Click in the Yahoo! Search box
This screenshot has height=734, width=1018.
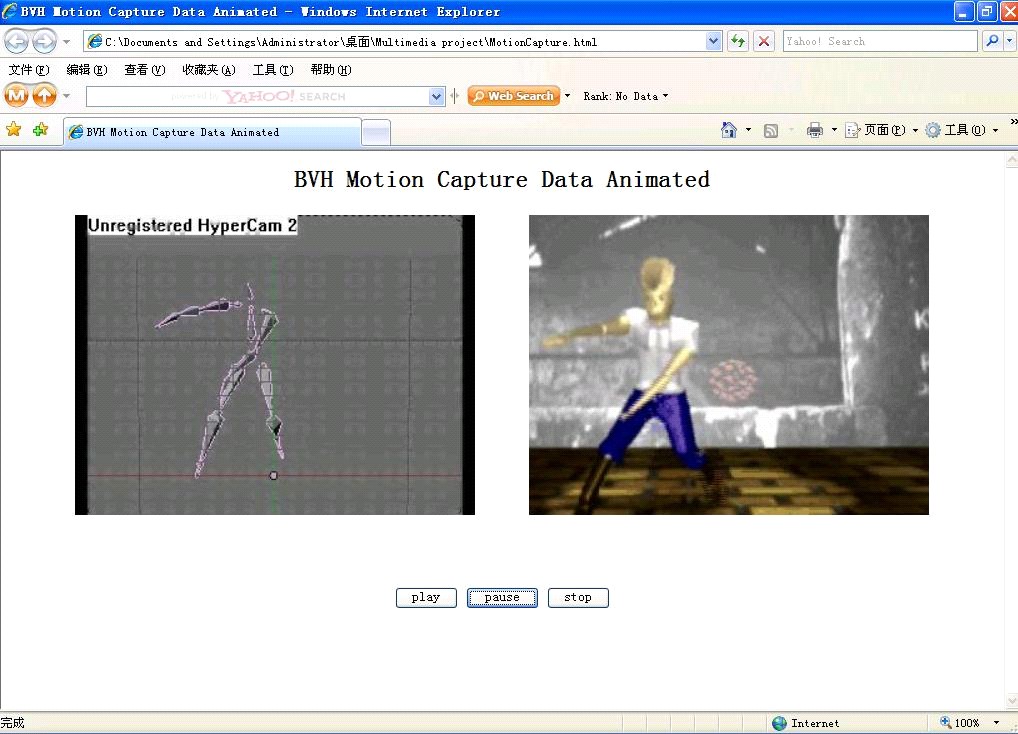[x=879, y=41]
